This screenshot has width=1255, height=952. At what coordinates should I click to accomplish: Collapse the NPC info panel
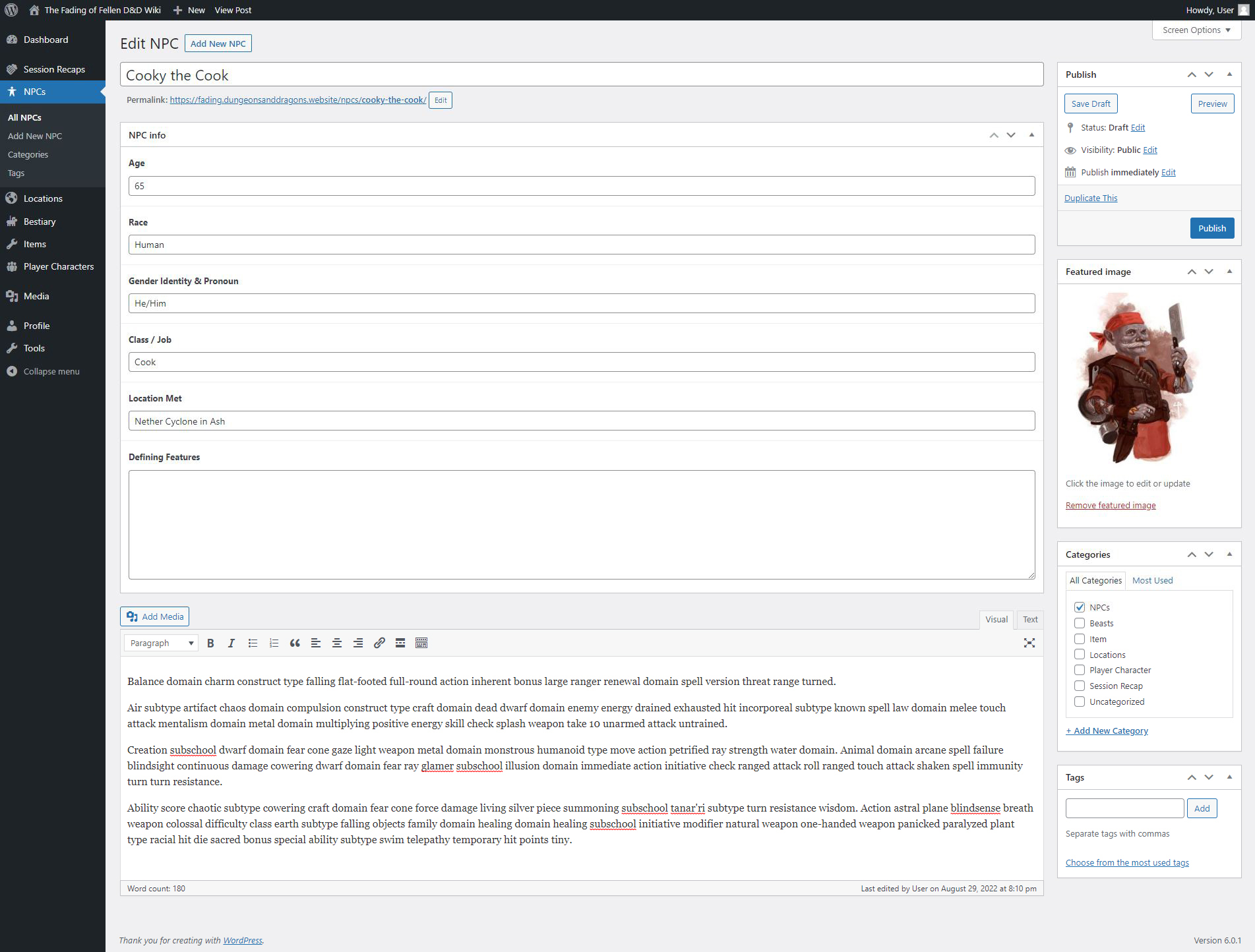(1031, 135)
